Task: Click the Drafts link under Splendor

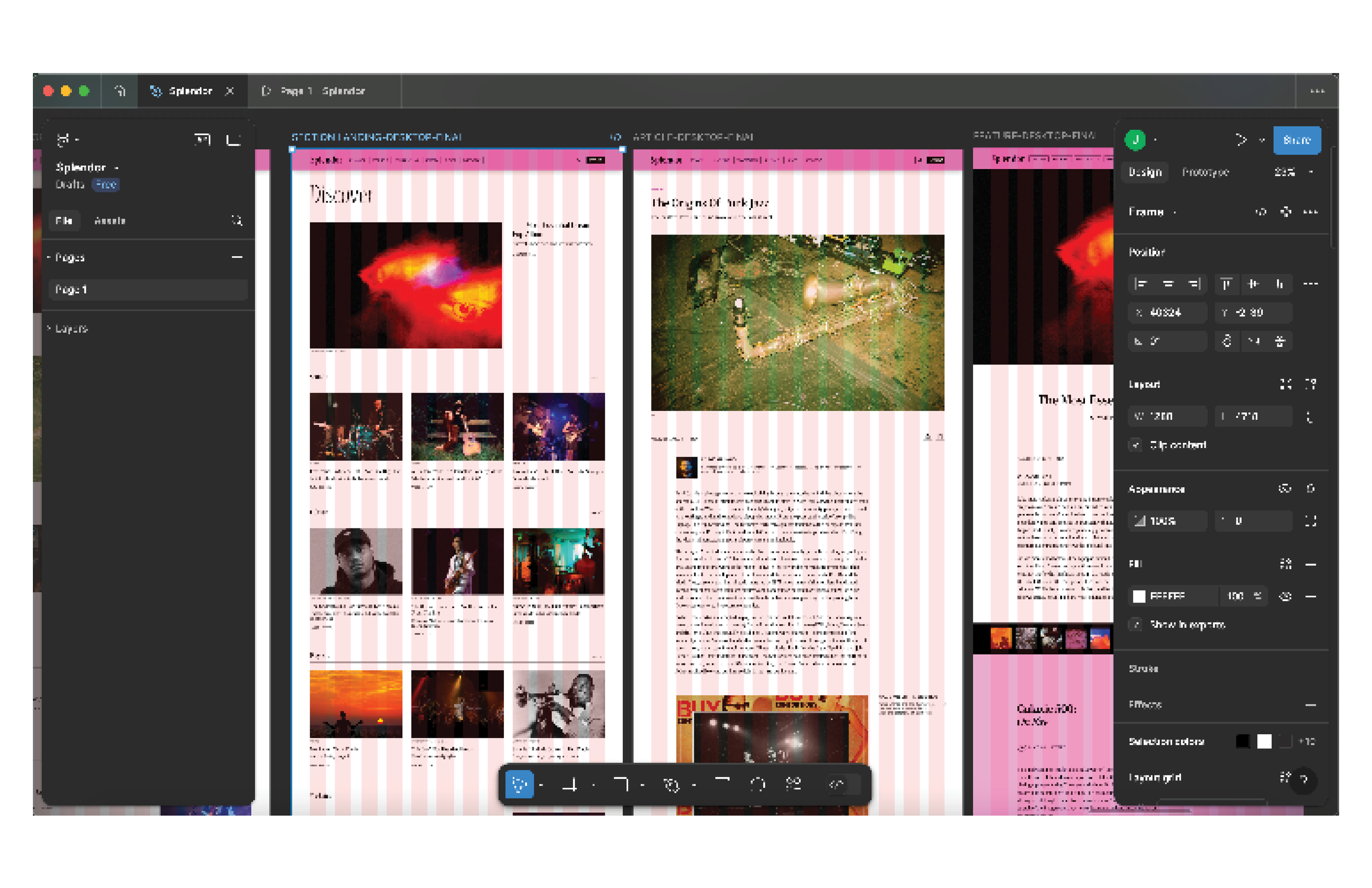Action: coord(70,184)
